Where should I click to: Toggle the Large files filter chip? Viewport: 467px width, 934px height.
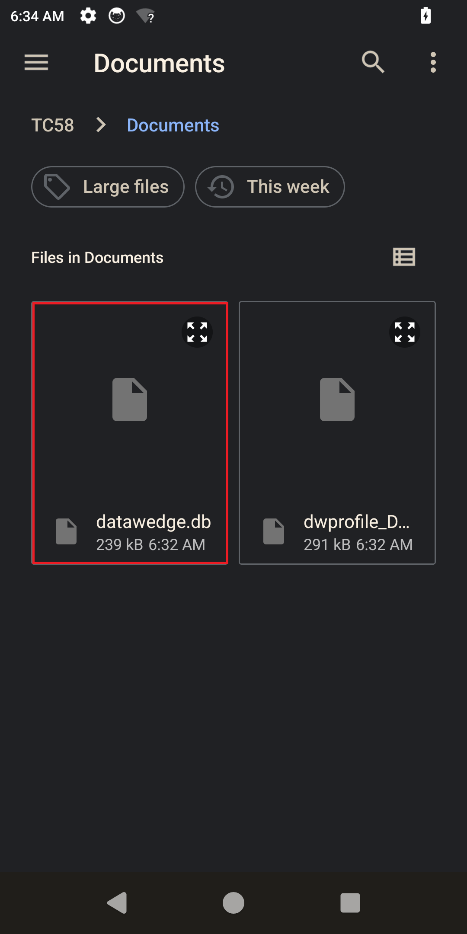(x=108, y=187)
